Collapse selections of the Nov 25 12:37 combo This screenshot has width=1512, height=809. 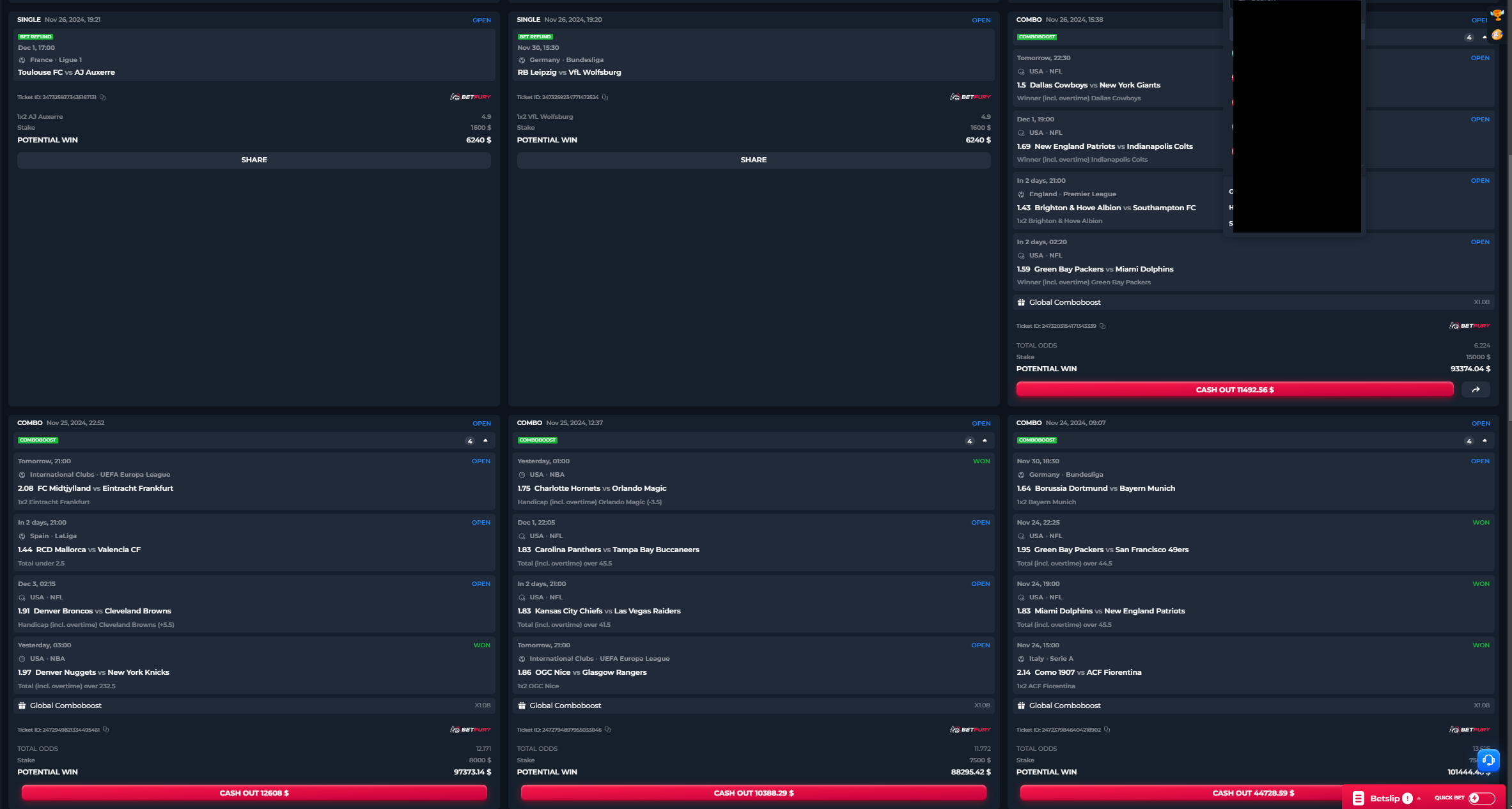click(x=985, y=440)
